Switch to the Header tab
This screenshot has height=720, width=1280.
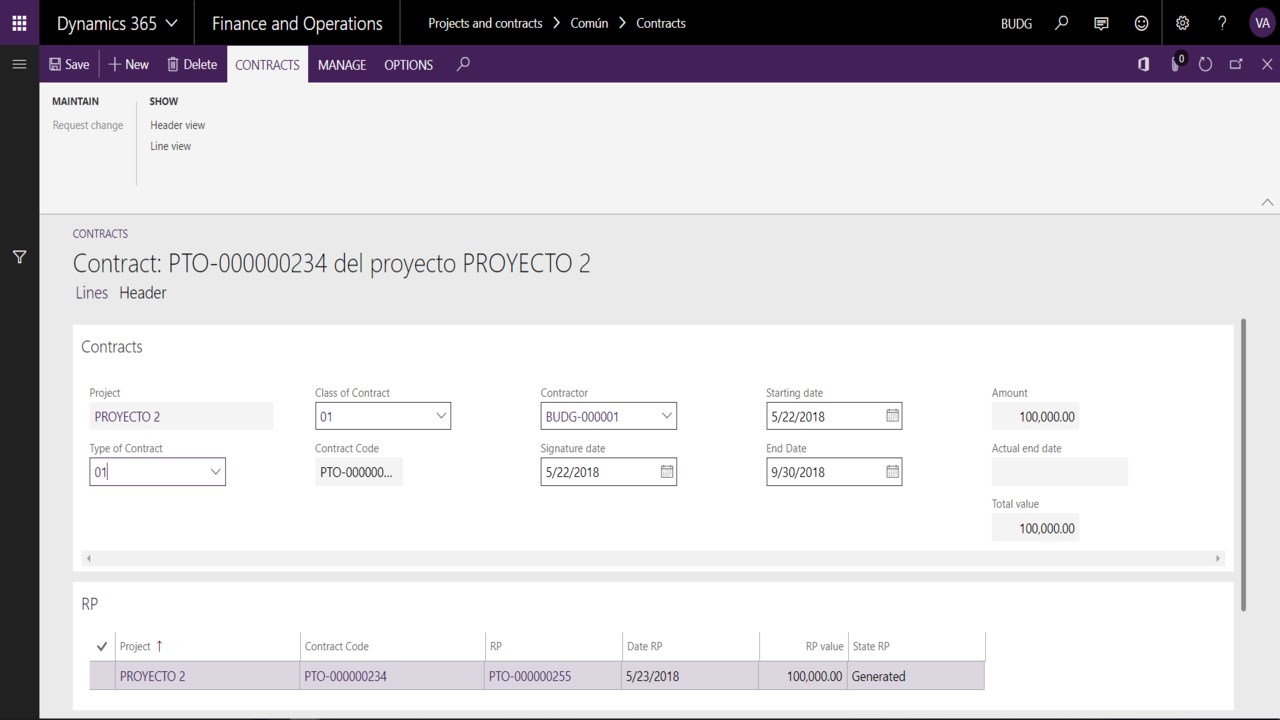click(x=143, y=293)
